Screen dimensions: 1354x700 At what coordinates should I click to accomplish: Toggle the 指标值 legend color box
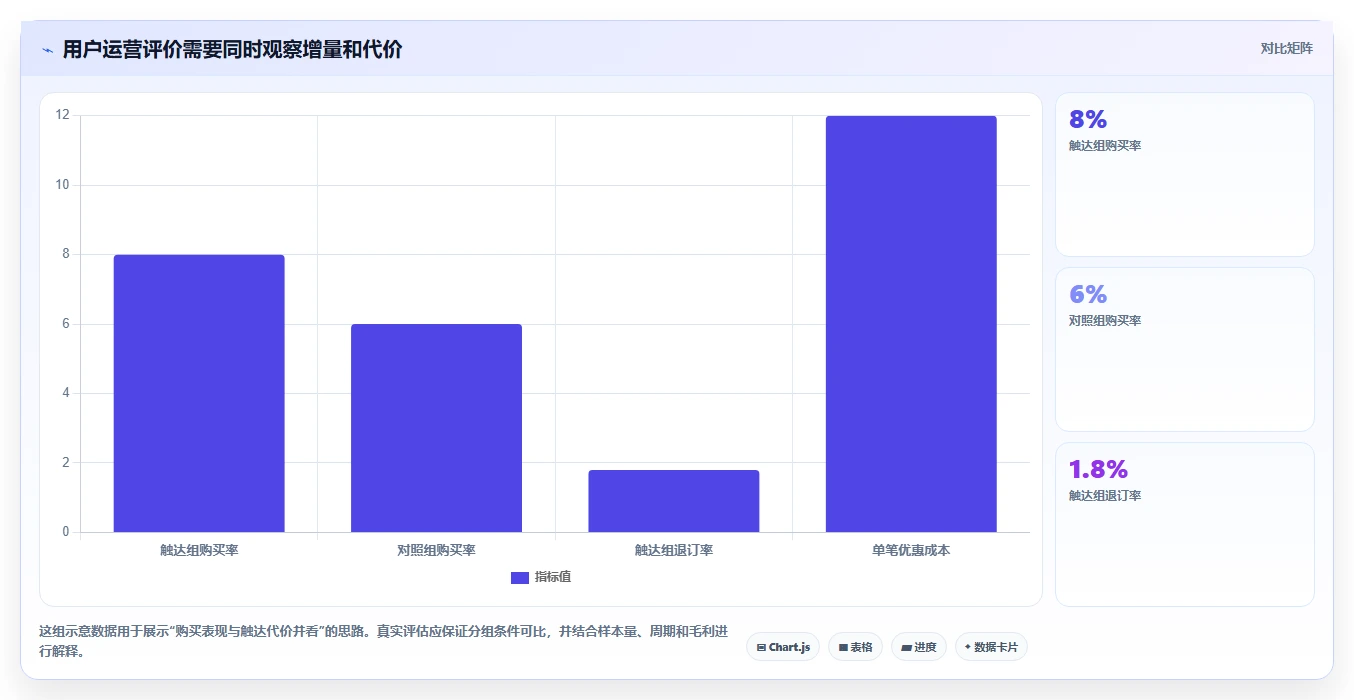point(519,577)
